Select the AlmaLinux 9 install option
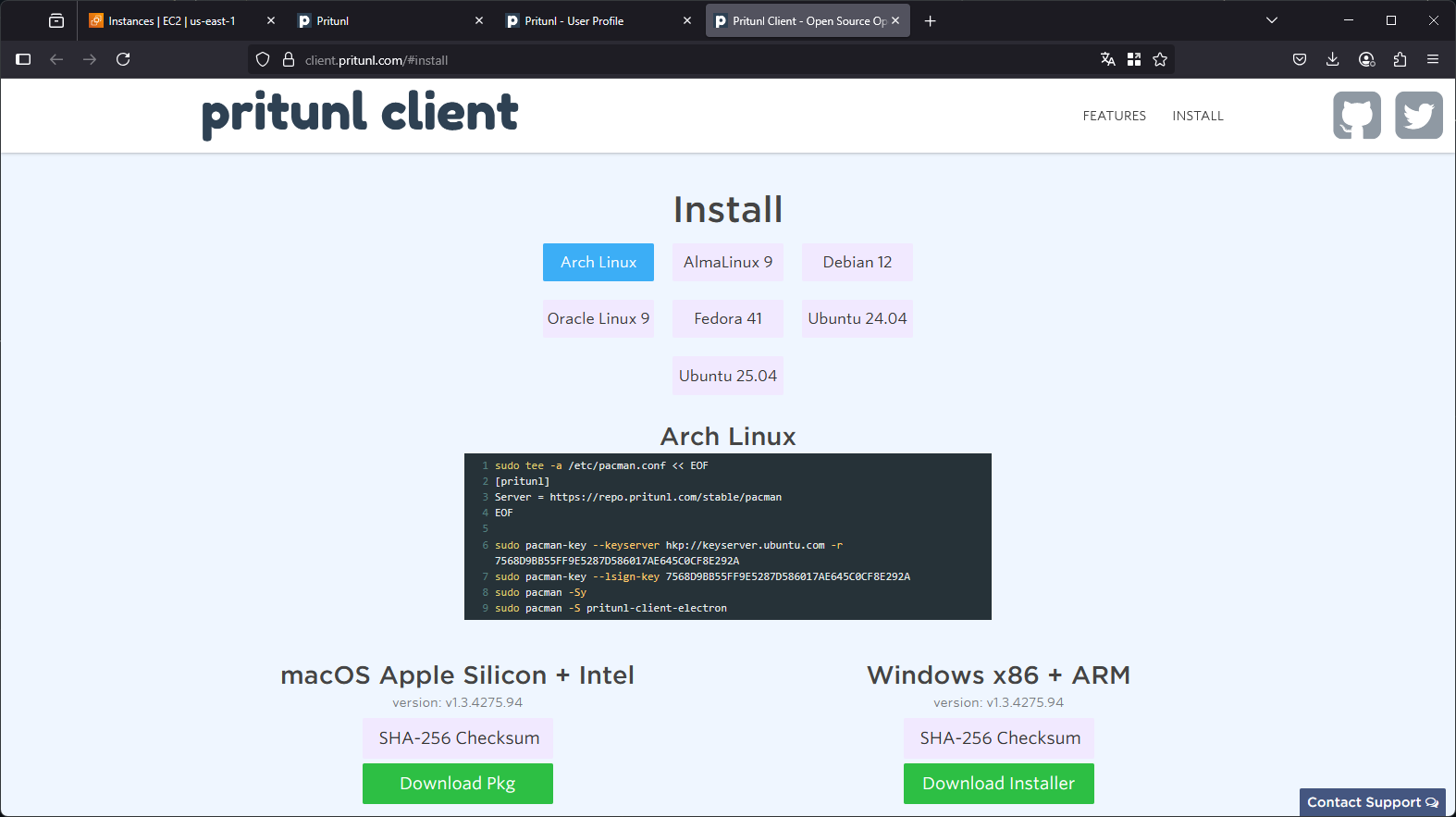 pos(728,262)
